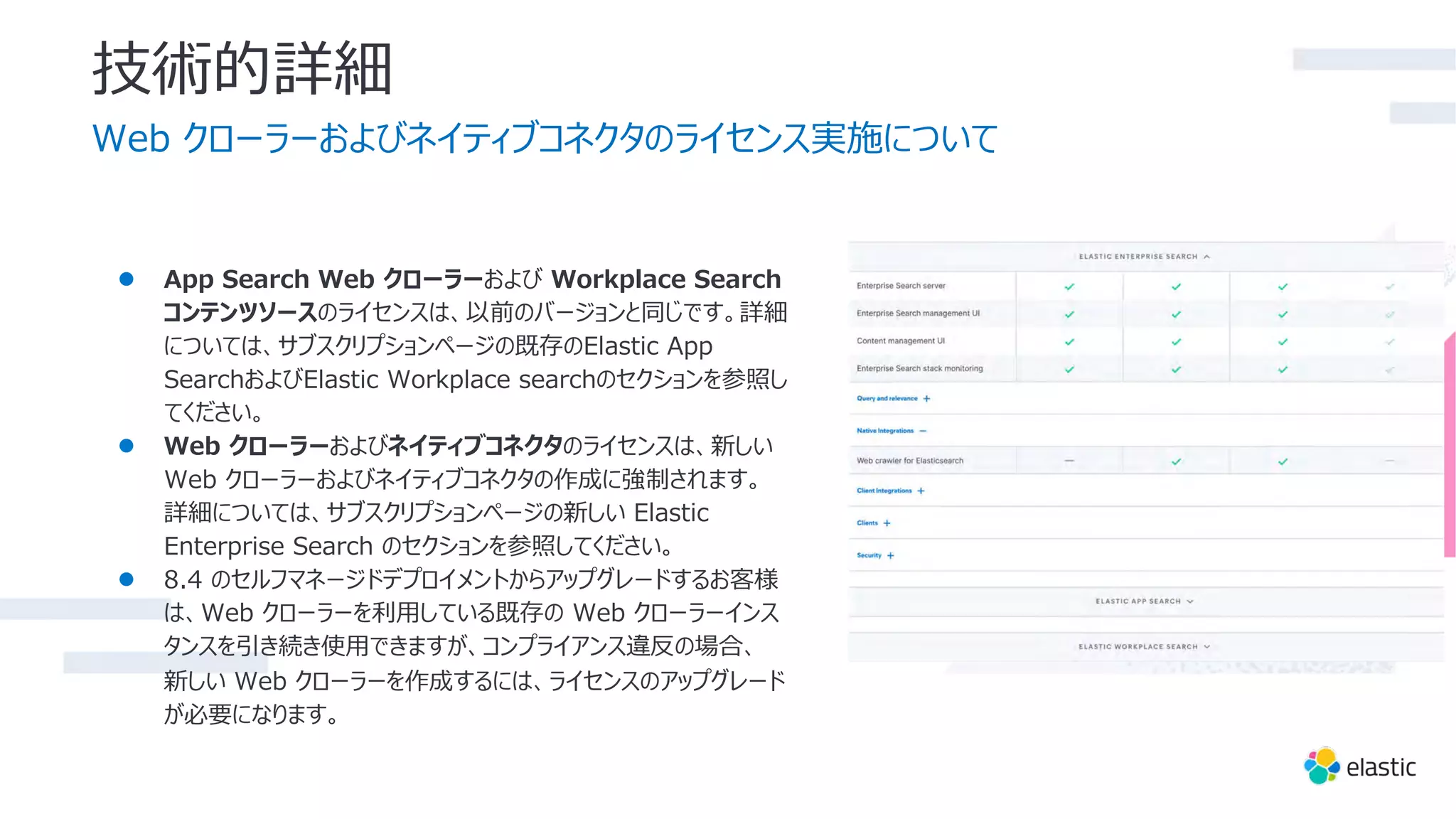The width and height of the screenshot is (1456, 819).
Task: Click second checkmark in Enterprise Search management UI row
Action: (1176, 314)
